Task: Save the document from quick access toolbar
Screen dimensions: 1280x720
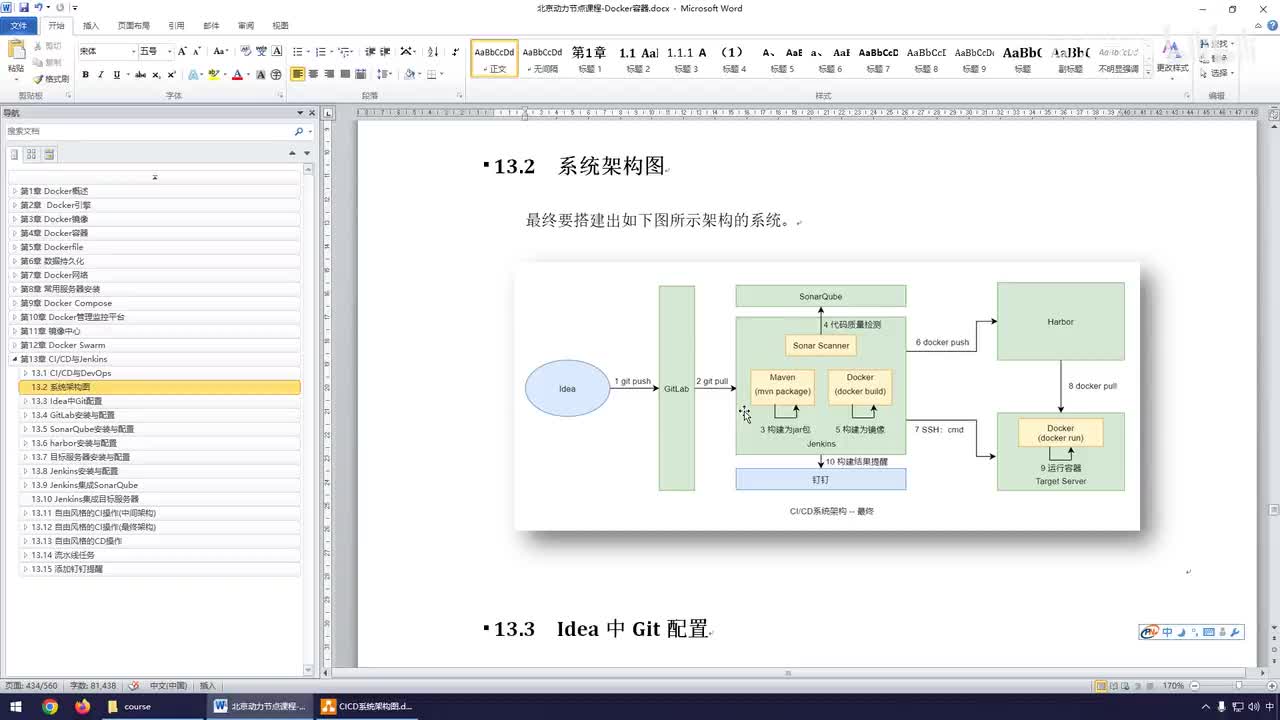Action: (24, 8)
